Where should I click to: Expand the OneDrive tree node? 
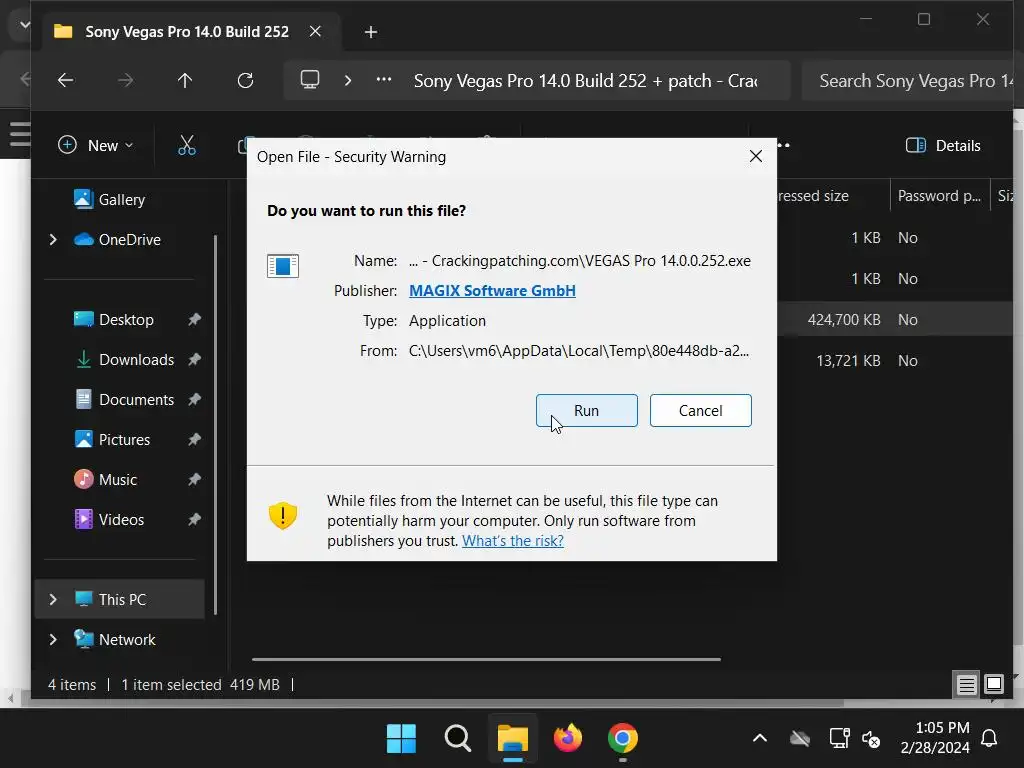point(53,240)
